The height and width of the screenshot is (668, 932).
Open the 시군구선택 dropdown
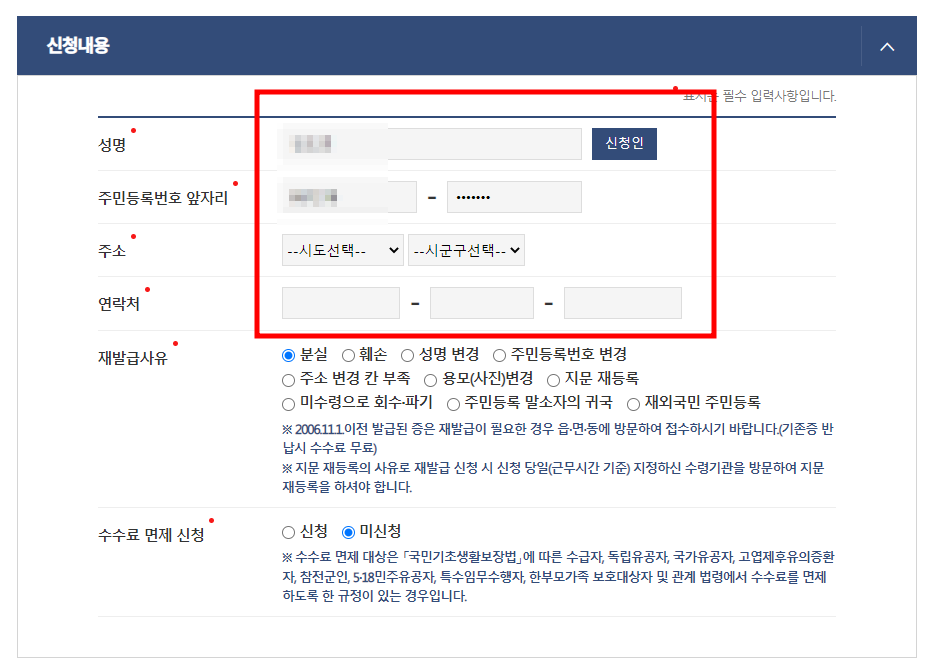click(x=467, y=250)
